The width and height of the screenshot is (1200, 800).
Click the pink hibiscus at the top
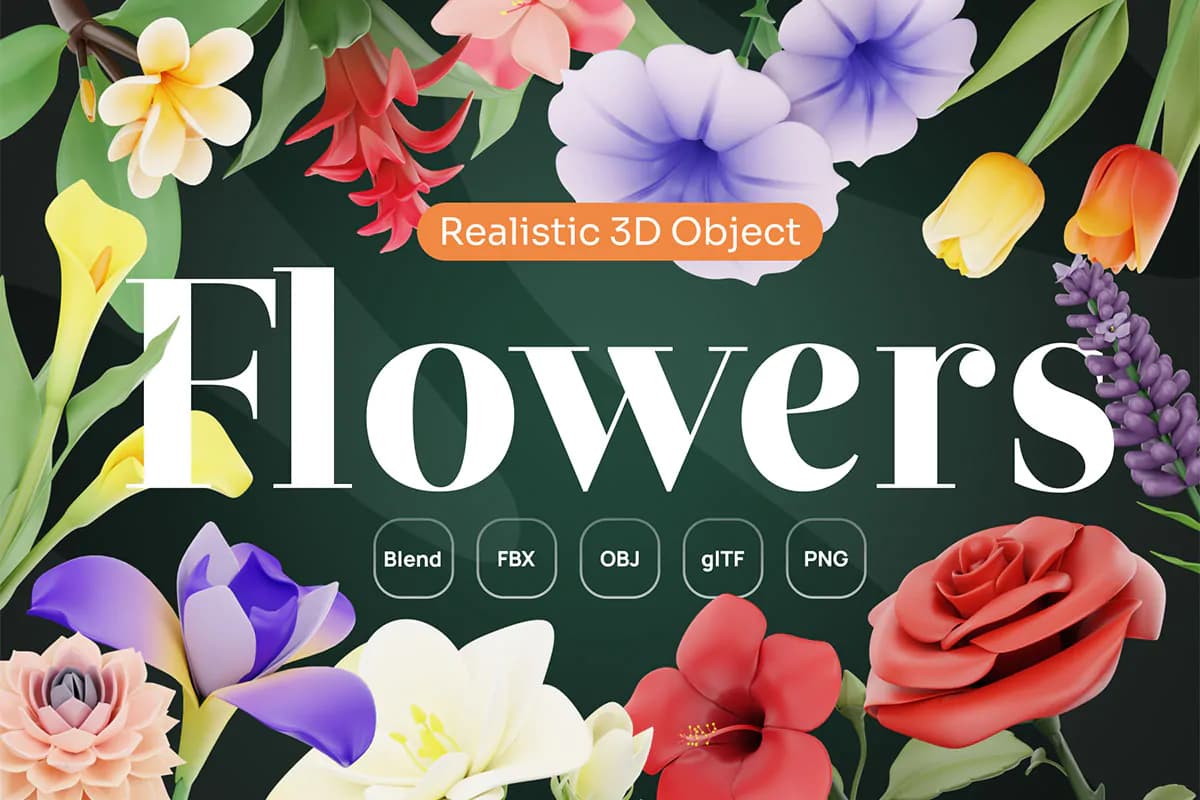530,37
